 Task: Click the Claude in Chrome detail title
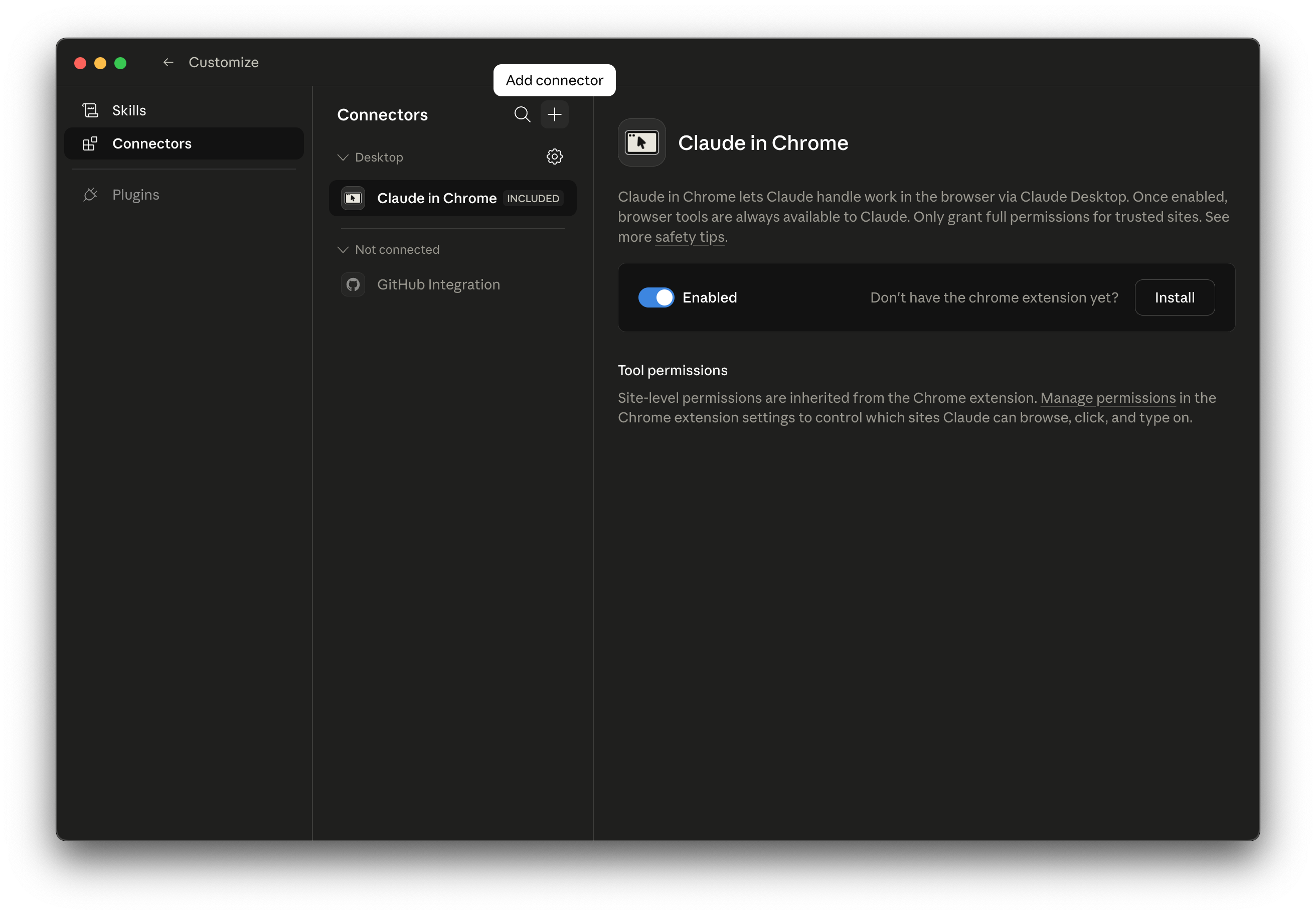pyautogui.click(x=763, y=143)
